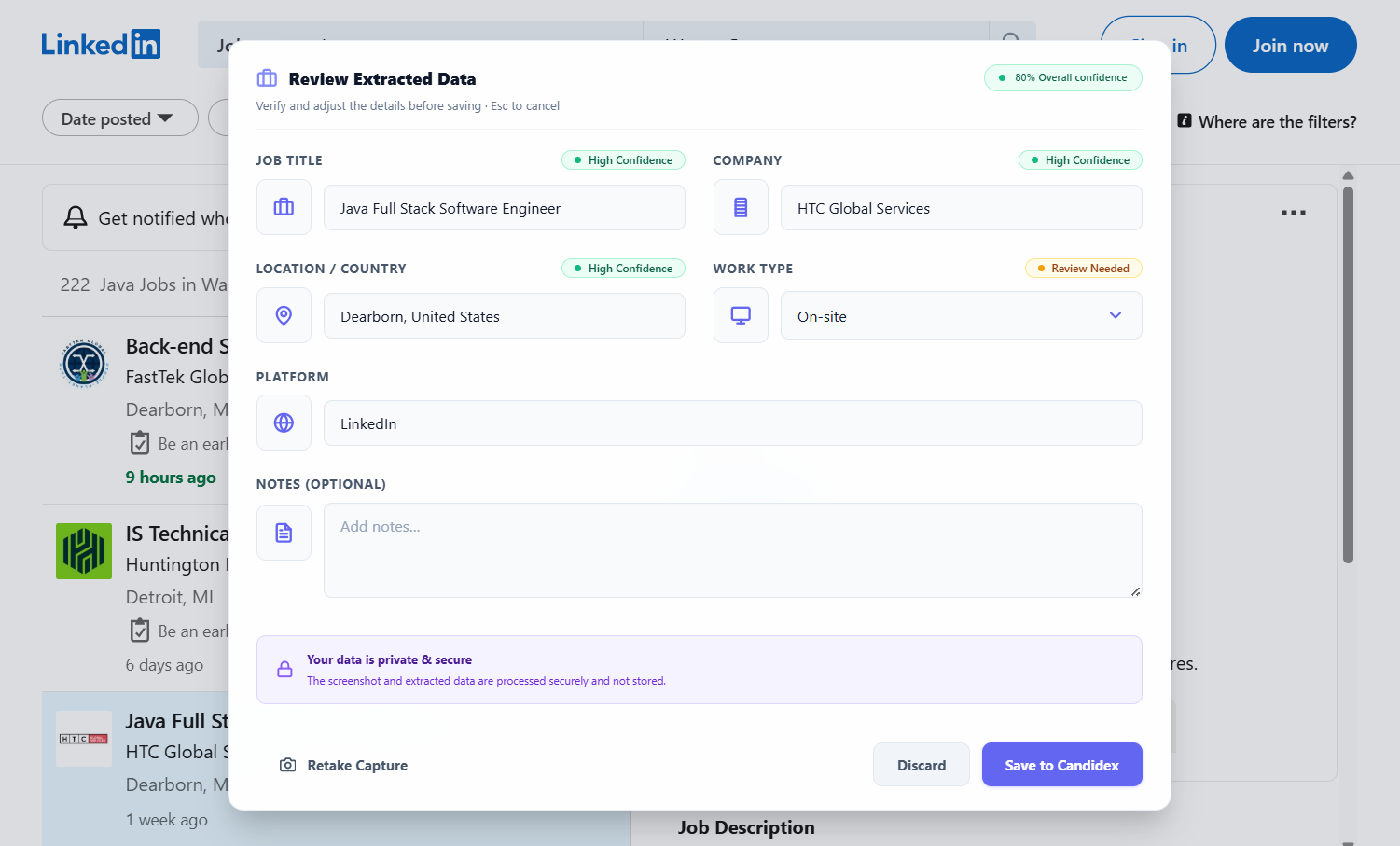The height and width of the screenshot is (846, 1400).
Task: Click High Confidence badge for Company
Action: (x=1080, y=160)
